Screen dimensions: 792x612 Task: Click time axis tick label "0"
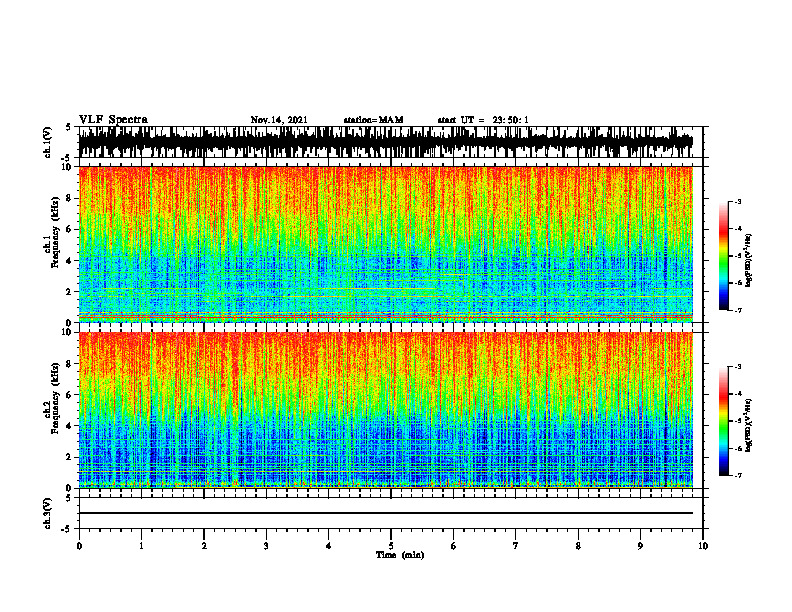[x=79, y=546]
